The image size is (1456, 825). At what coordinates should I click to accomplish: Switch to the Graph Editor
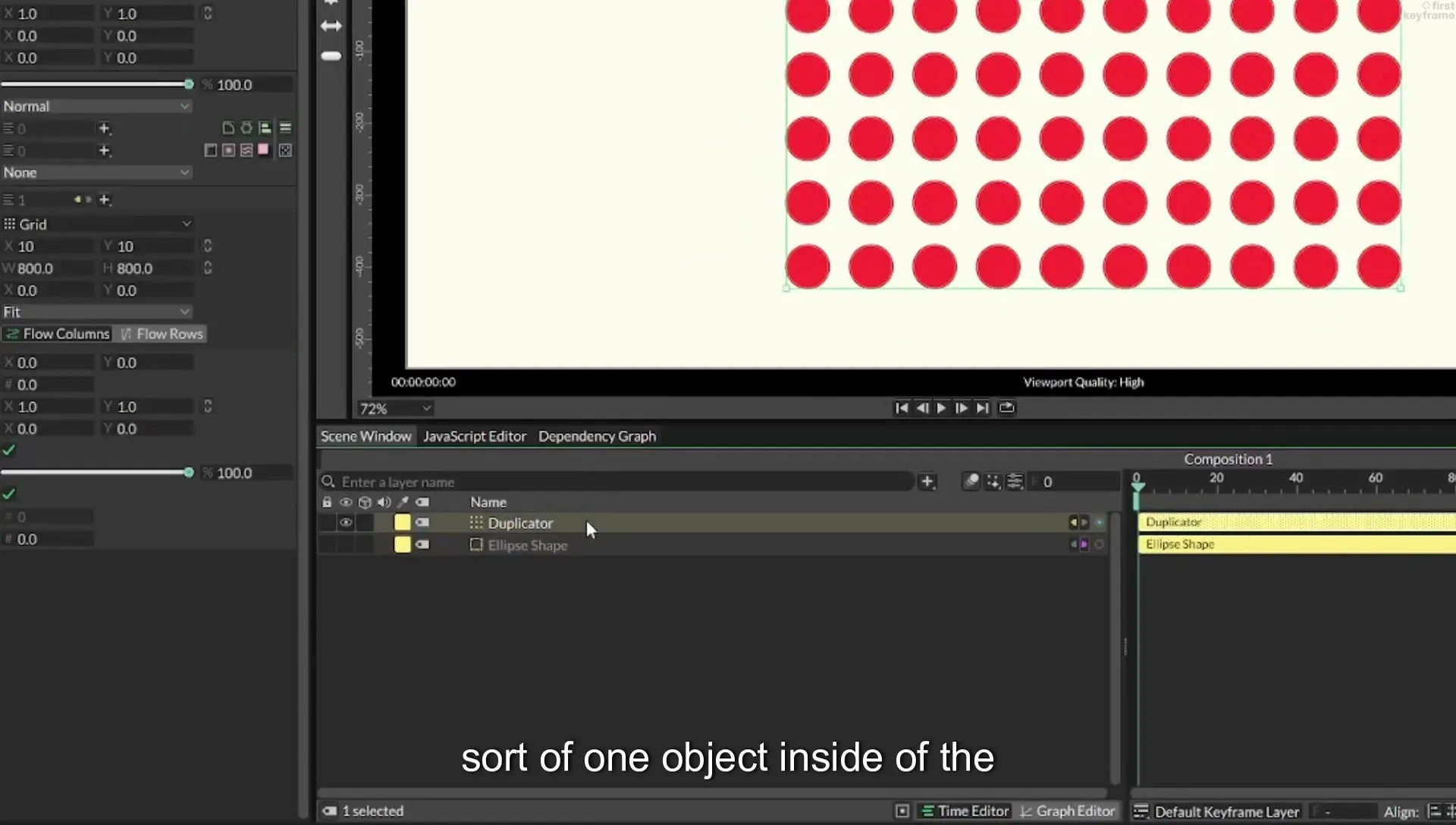coord(1067,811)
